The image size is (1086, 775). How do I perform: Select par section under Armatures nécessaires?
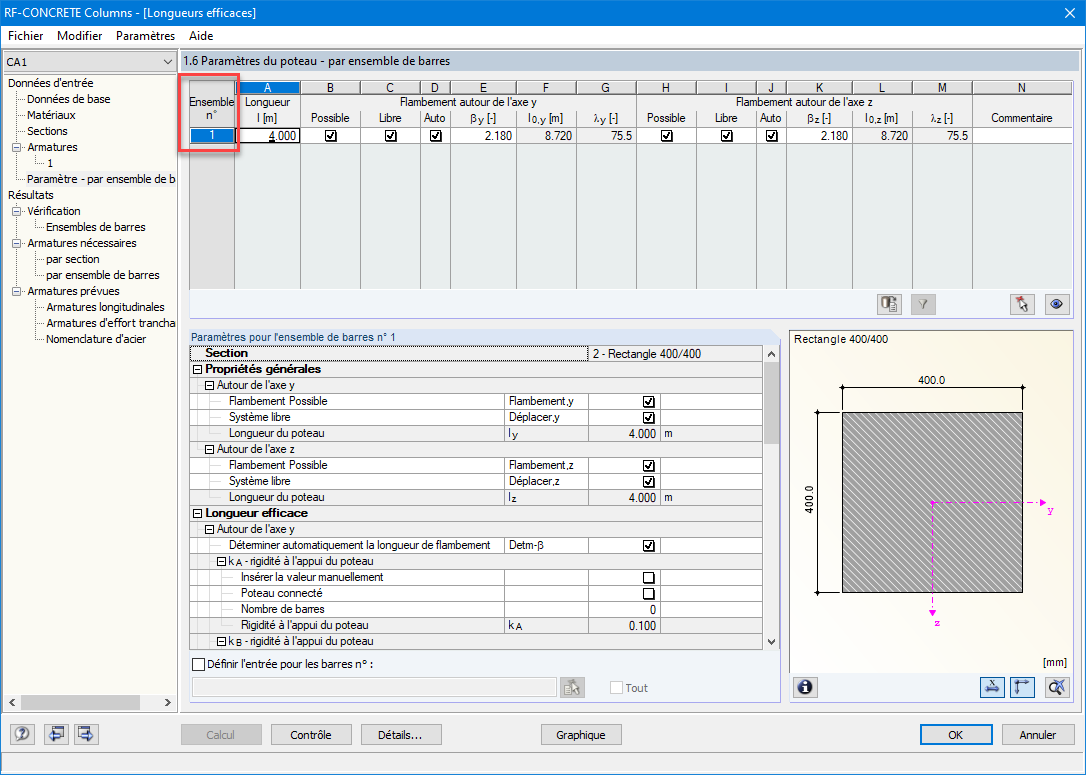click(73, 259)
